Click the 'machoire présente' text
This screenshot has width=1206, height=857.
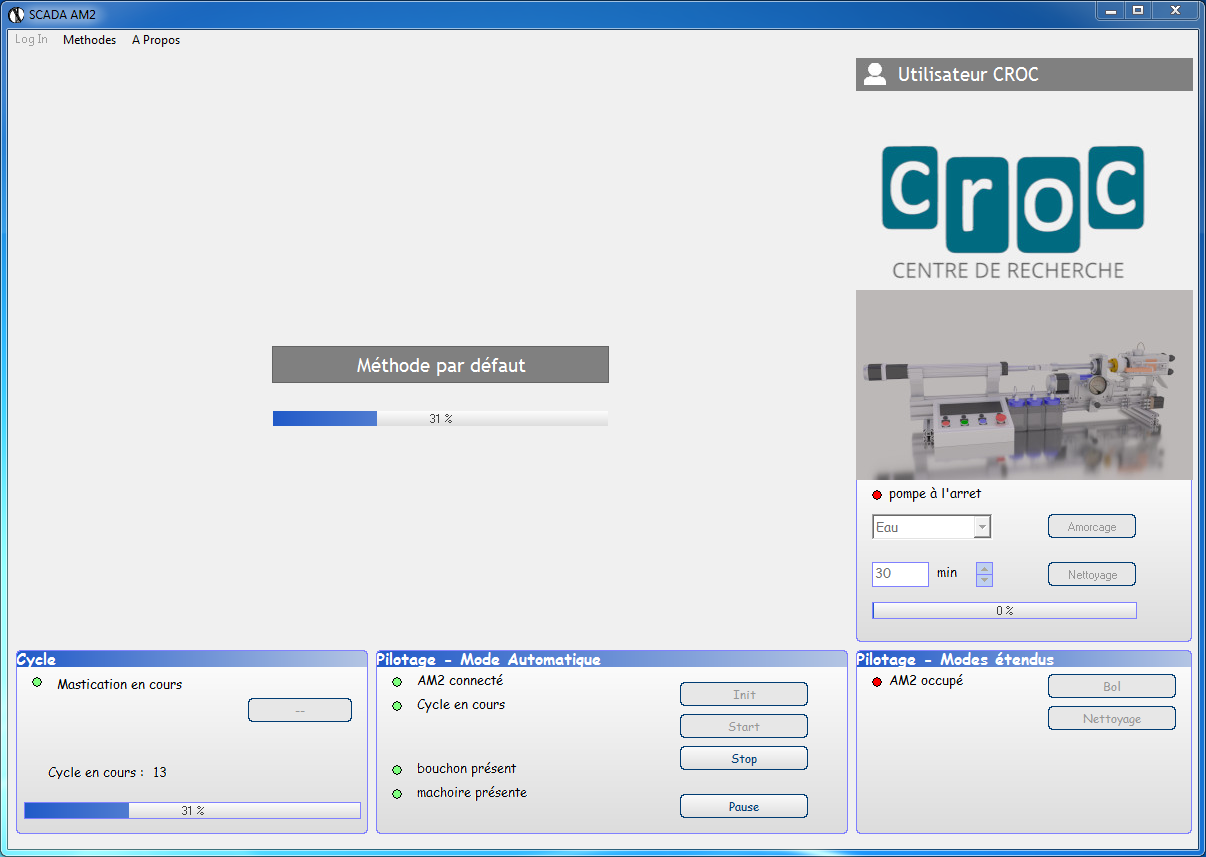(x=472, y=793)
